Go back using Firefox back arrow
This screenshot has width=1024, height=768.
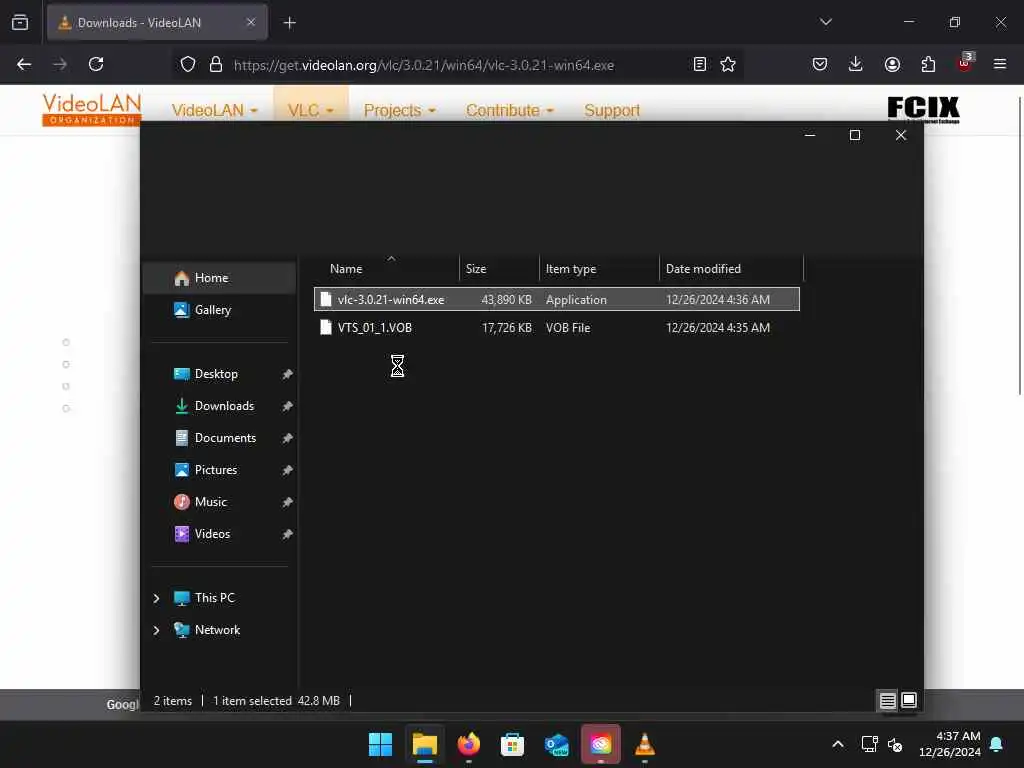[24, 64]
